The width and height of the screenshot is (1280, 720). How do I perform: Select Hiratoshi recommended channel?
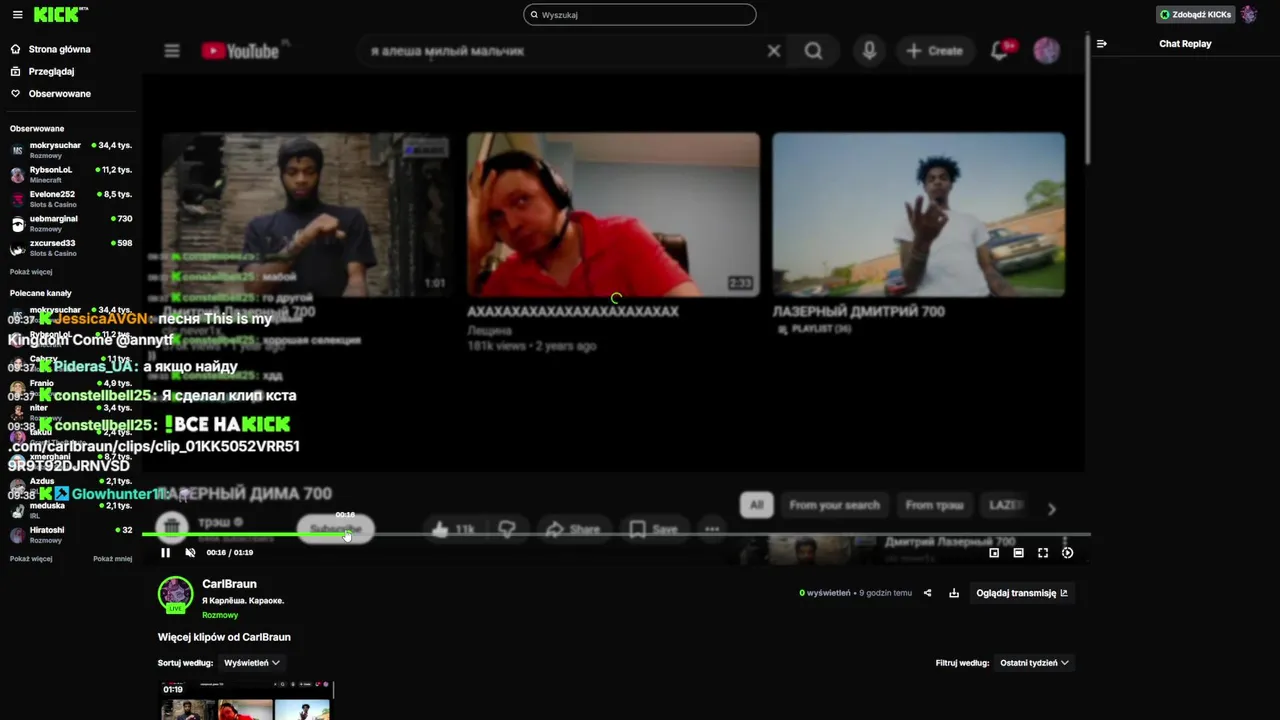click(x=70, y=535)
